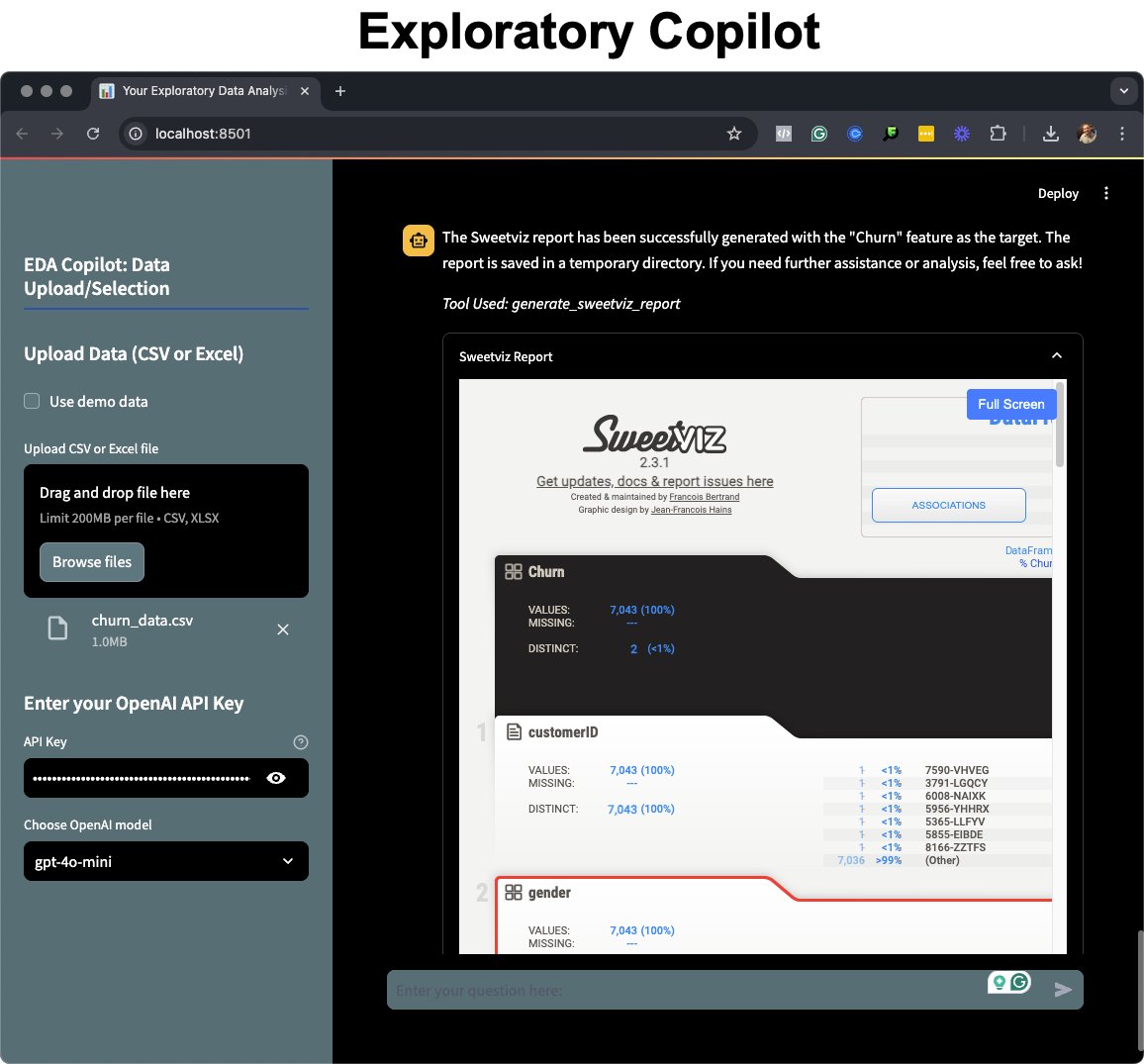
Task: Click the Drag and drop file here area
Action: [165, 531]
